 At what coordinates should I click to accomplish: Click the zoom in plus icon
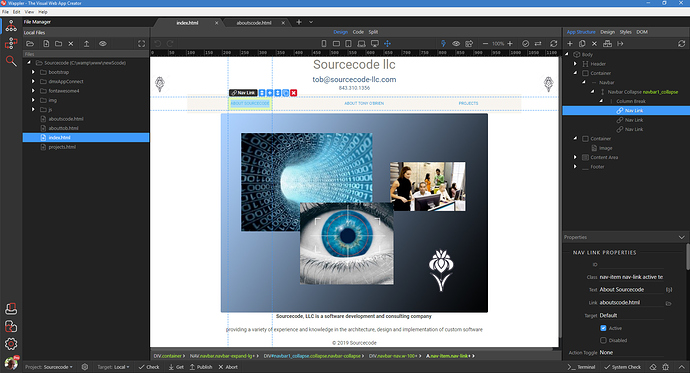click(x=510, y=44)
